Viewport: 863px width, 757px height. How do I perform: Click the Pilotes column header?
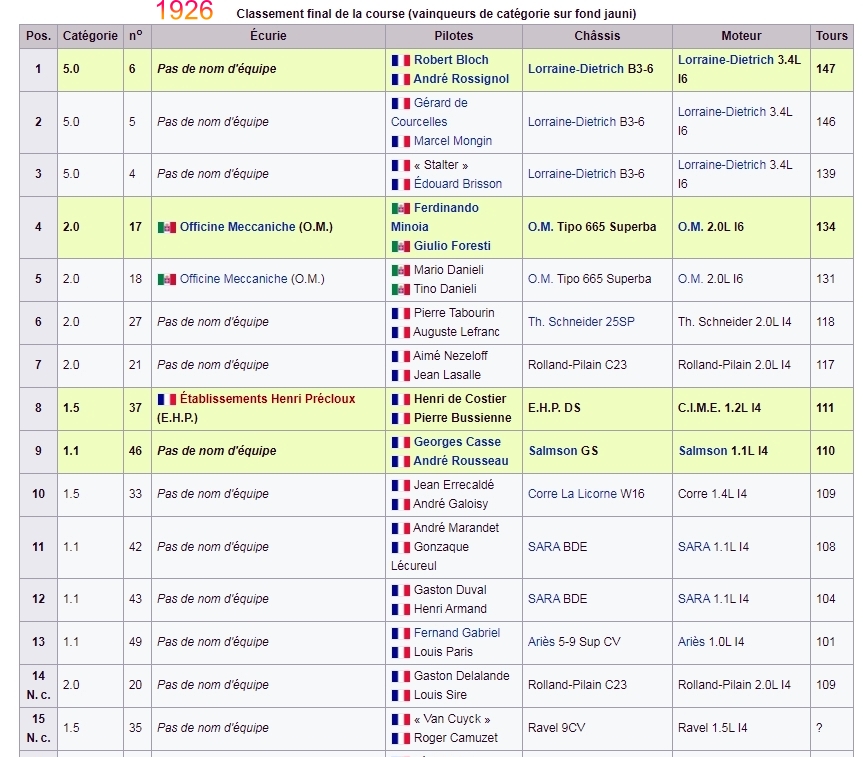pyautogui.click(x=454, y=36)
